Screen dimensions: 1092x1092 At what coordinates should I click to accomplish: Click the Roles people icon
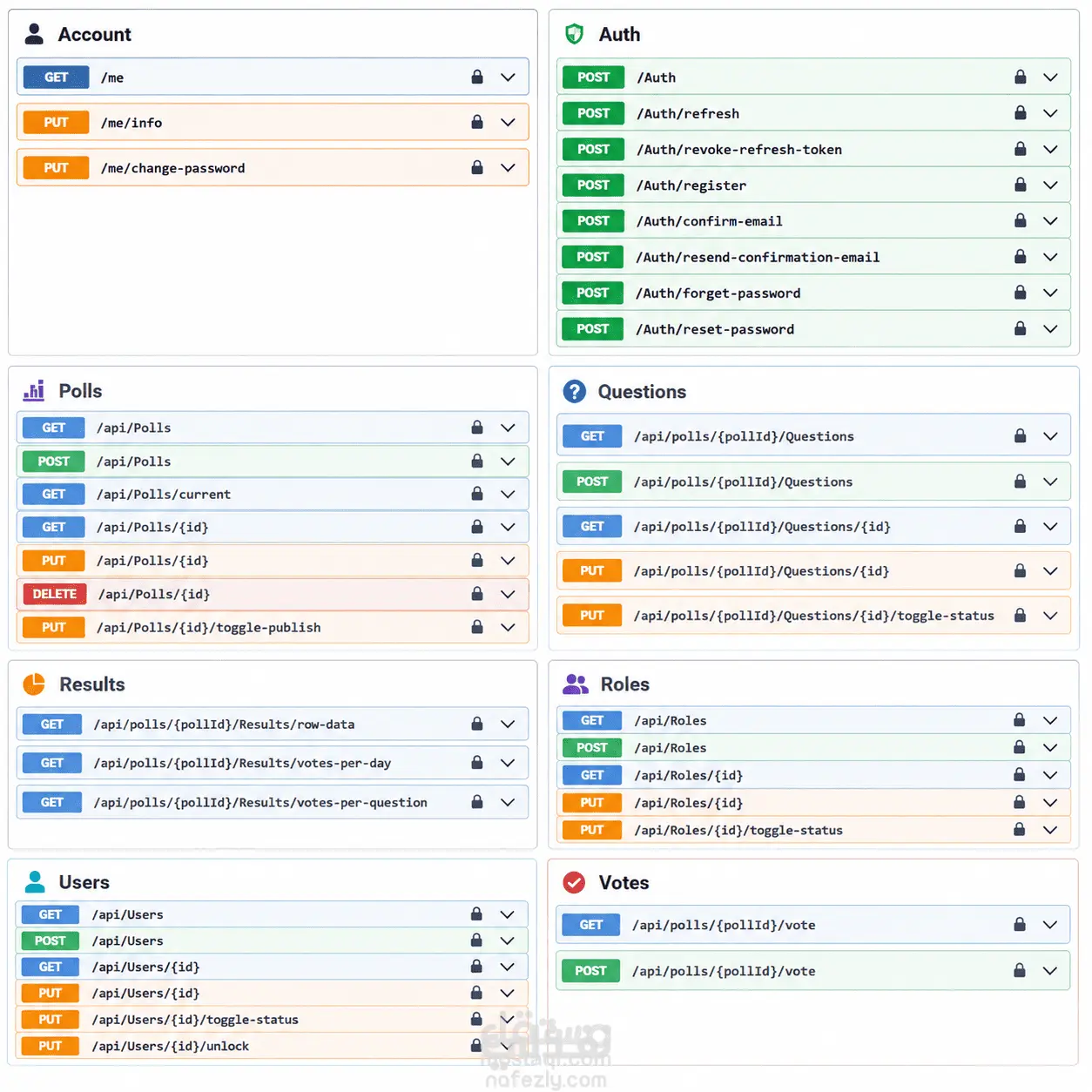[x=576, y=684]
